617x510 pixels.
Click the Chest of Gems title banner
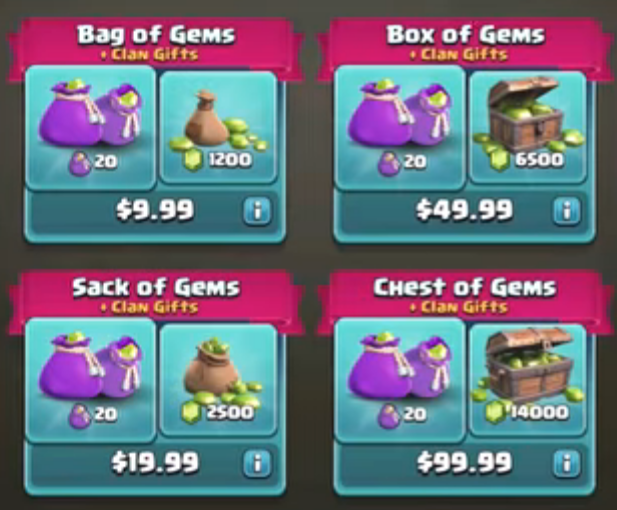[465, 295]
